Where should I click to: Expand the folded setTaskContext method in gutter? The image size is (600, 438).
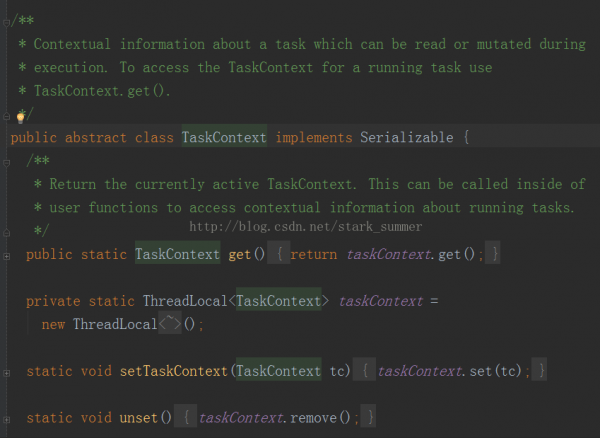(x=7, y=373)
